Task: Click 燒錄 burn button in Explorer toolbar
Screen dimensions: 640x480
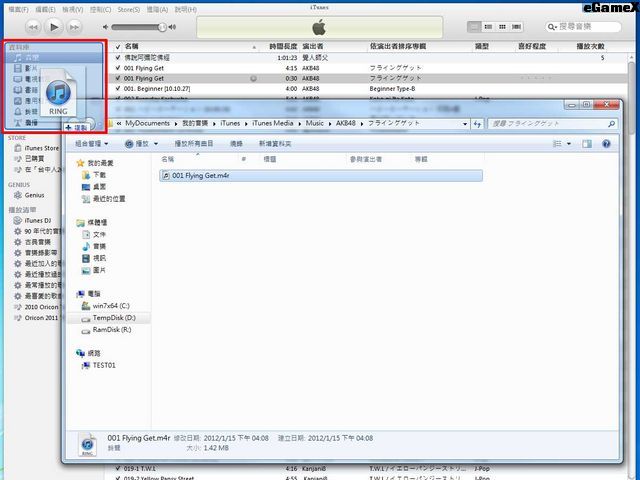Action: pos(237,144)
